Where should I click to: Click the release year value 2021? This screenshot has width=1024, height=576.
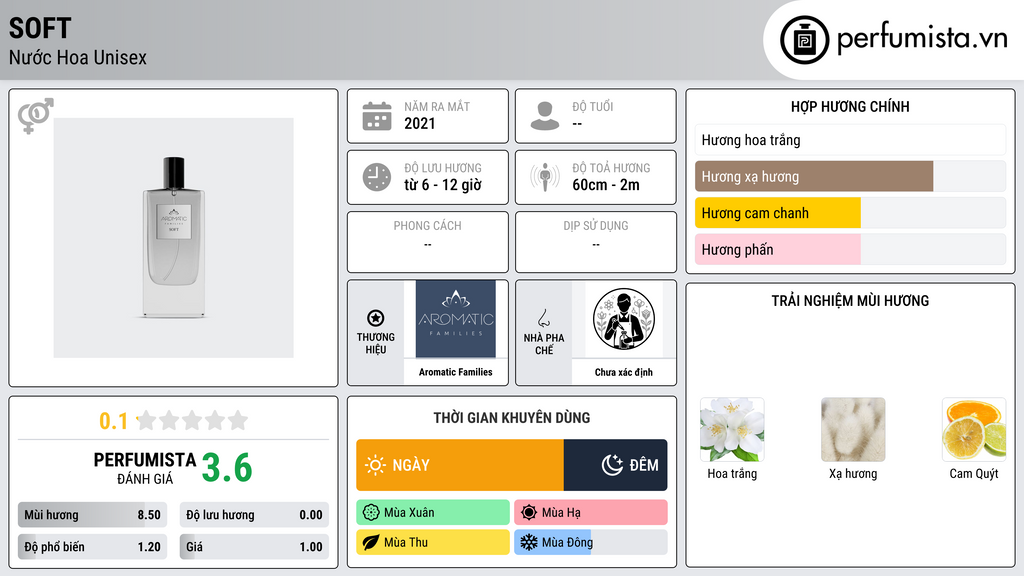point(420,123)
